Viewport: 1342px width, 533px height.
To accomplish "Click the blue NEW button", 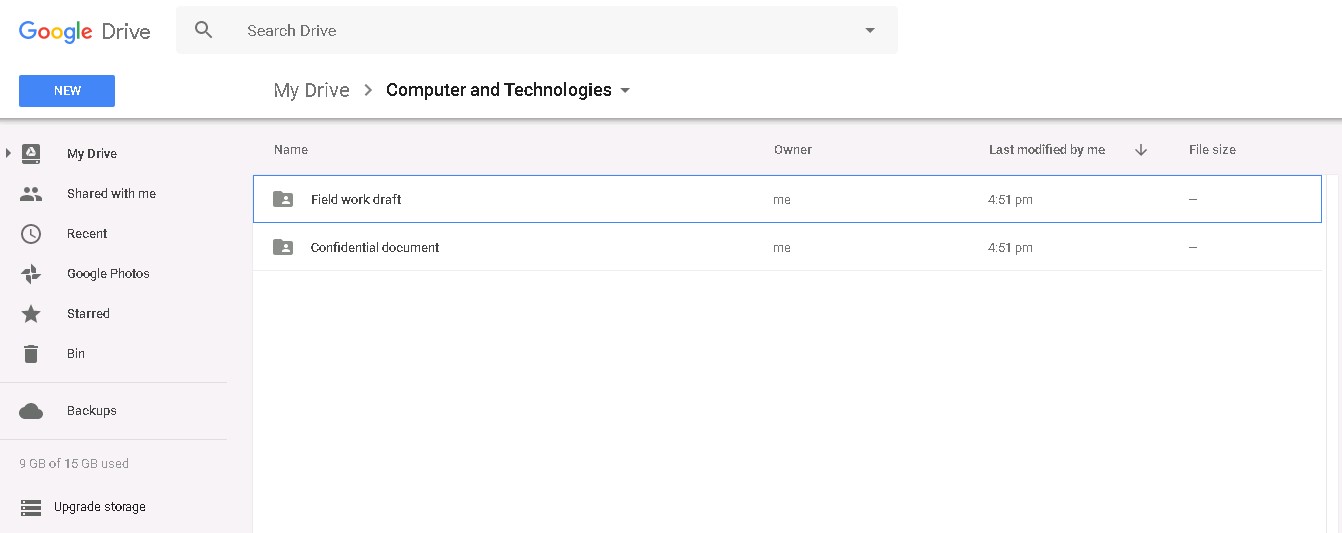I will point(67,91).
